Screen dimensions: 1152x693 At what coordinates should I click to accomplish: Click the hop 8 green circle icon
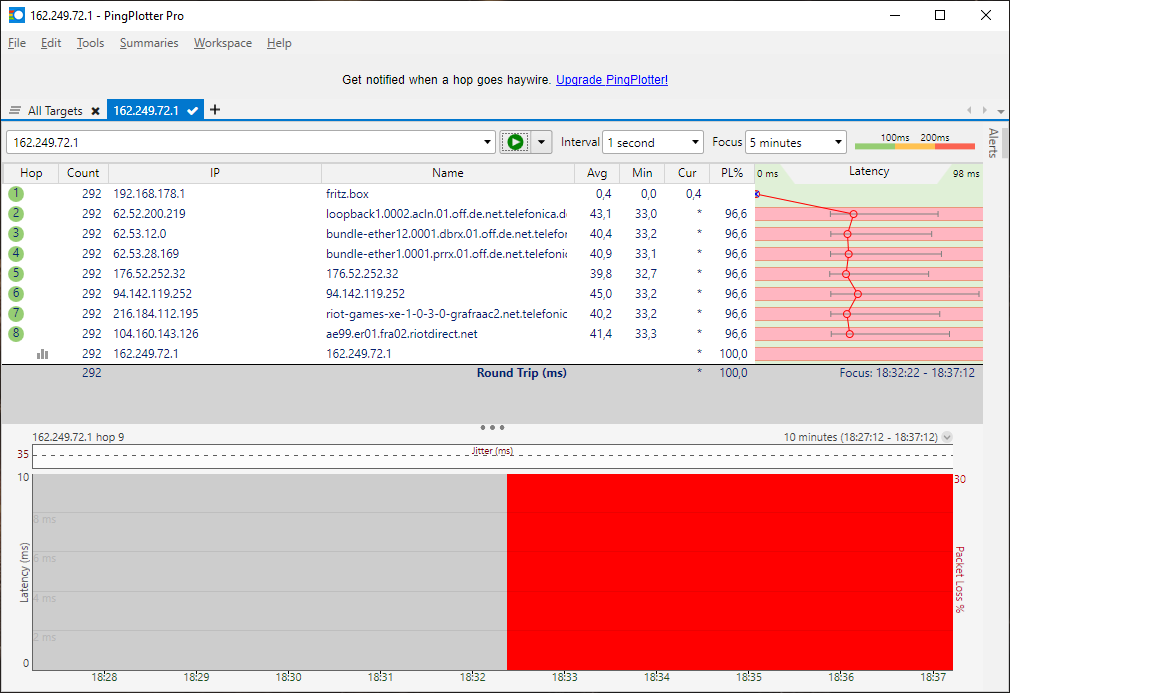tap(15, 334)
